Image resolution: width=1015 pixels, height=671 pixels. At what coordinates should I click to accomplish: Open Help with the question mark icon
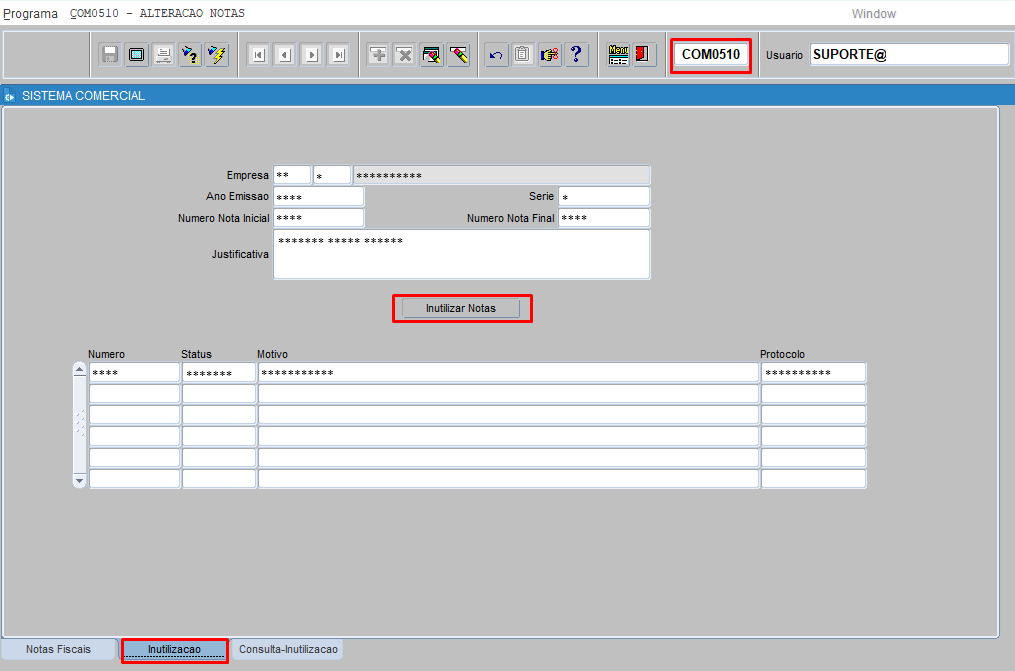[x=576, y=55]
